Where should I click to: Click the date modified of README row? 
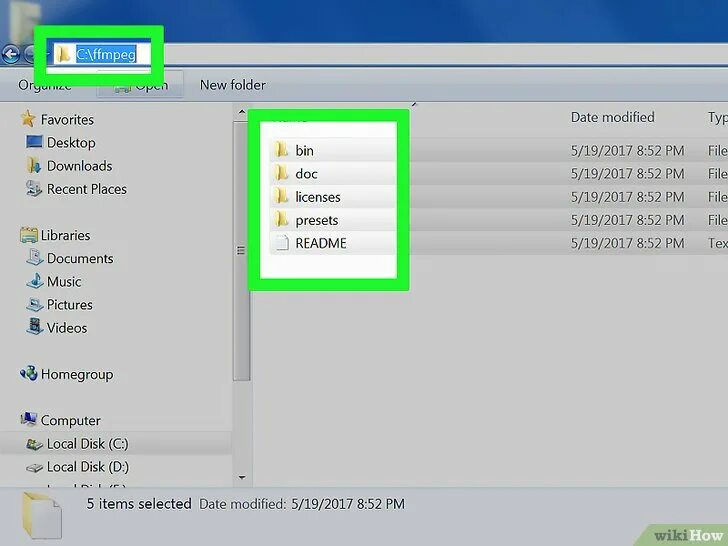[627, 244]
